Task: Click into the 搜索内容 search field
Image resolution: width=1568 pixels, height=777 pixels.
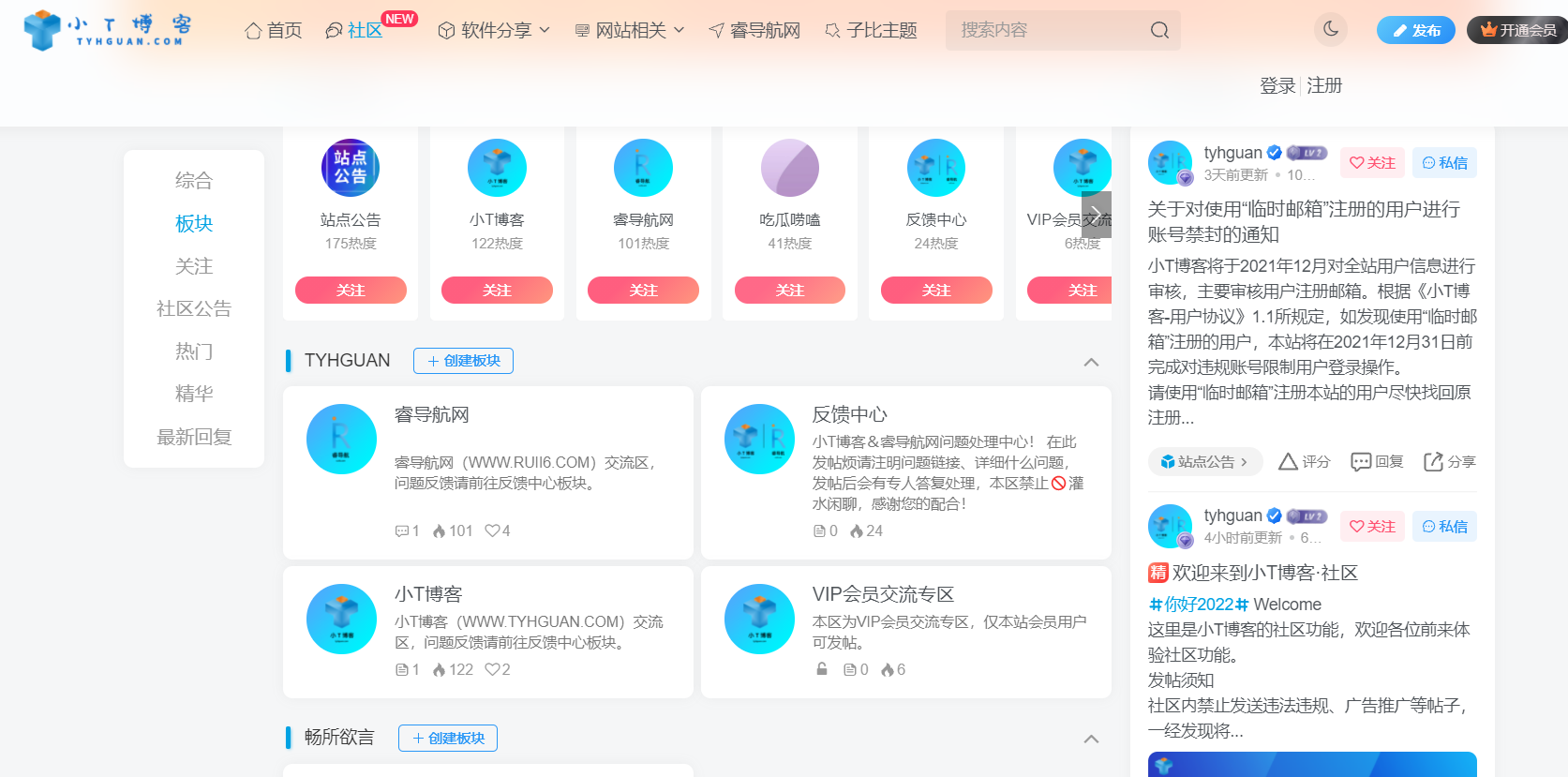Action: click(1045, 30)
